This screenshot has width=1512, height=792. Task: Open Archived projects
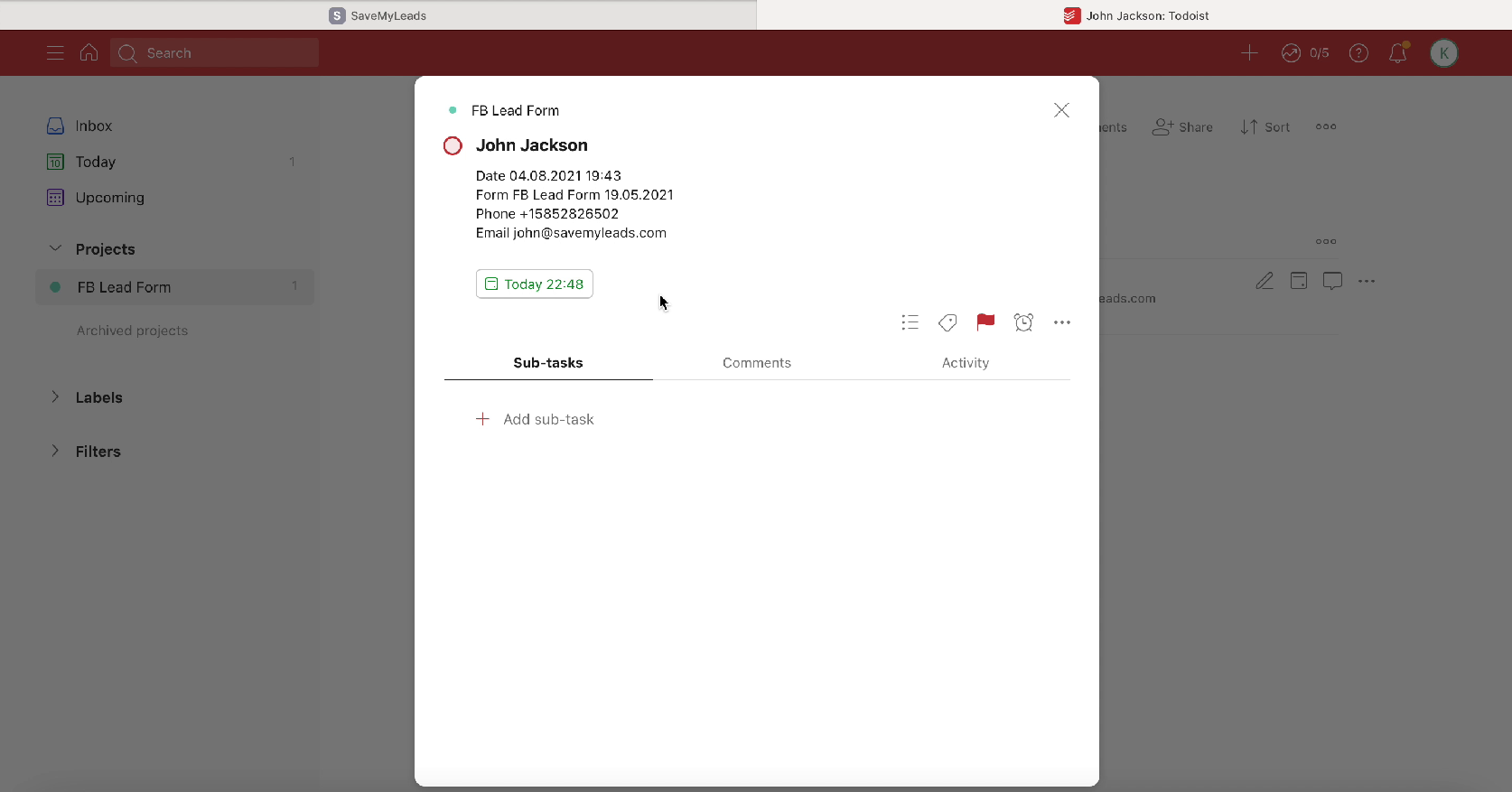pos(132,331)
